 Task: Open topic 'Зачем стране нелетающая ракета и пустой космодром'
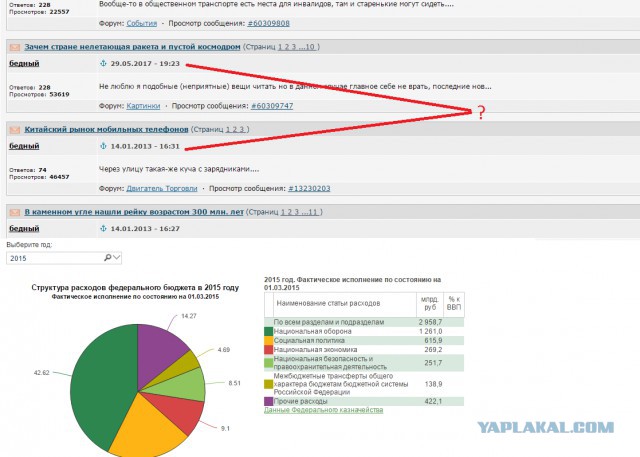coord(132,47)
